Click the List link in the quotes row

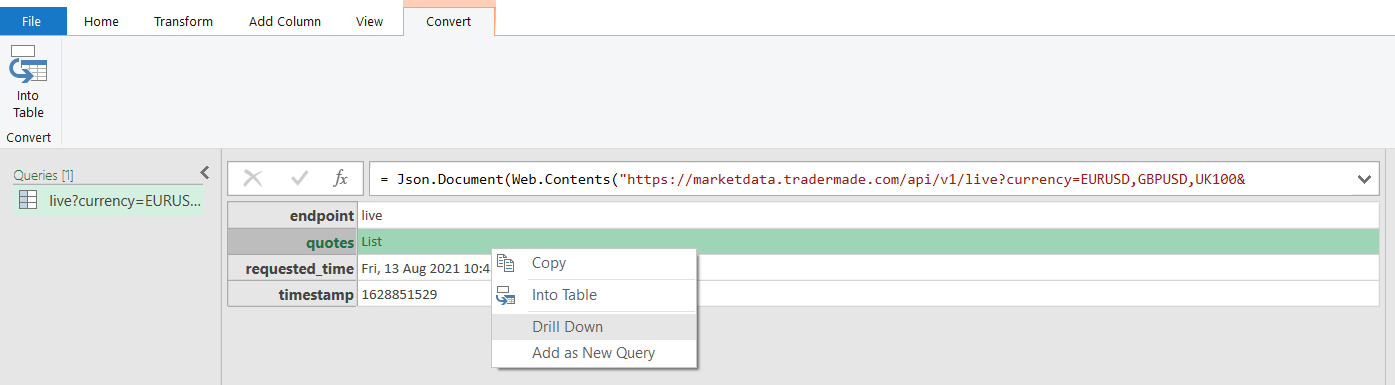[x=371, y=242]
